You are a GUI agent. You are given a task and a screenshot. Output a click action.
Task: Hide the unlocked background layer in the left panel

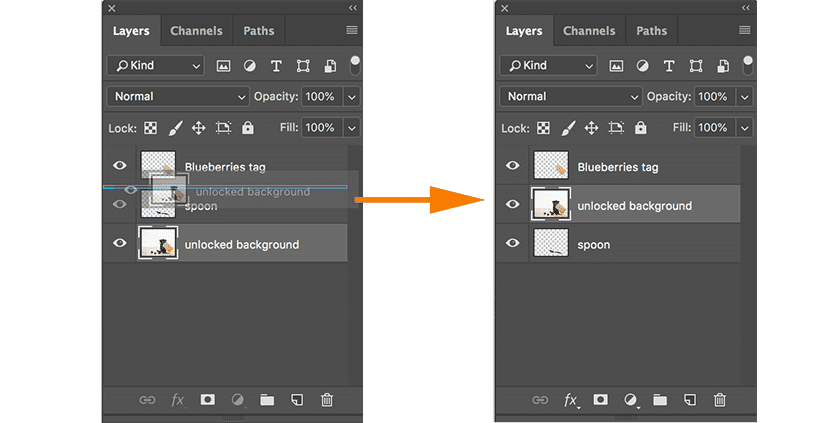coord(120,243)
